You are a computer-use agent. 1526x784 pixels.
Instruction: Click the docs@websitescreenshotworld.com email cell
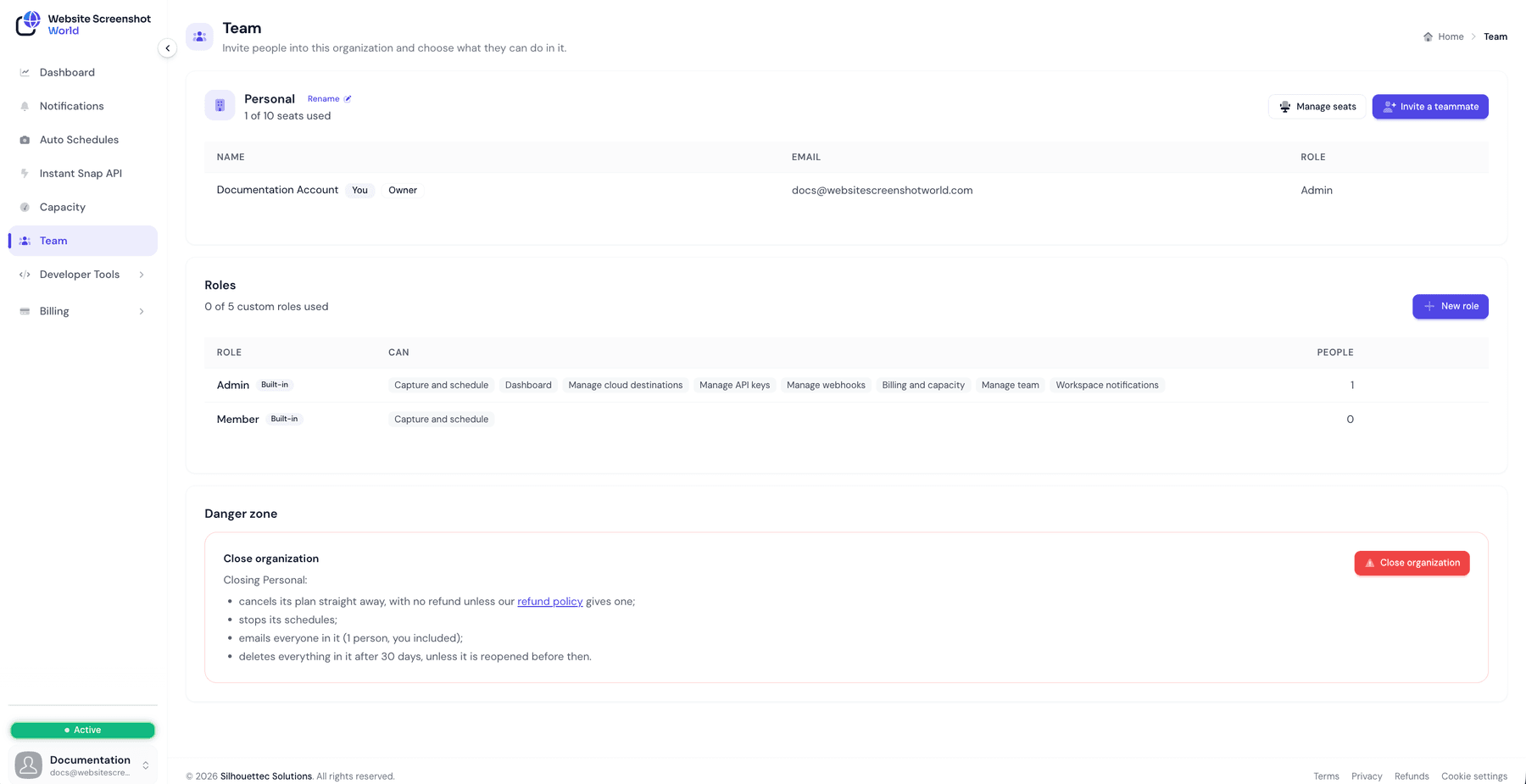883,191
